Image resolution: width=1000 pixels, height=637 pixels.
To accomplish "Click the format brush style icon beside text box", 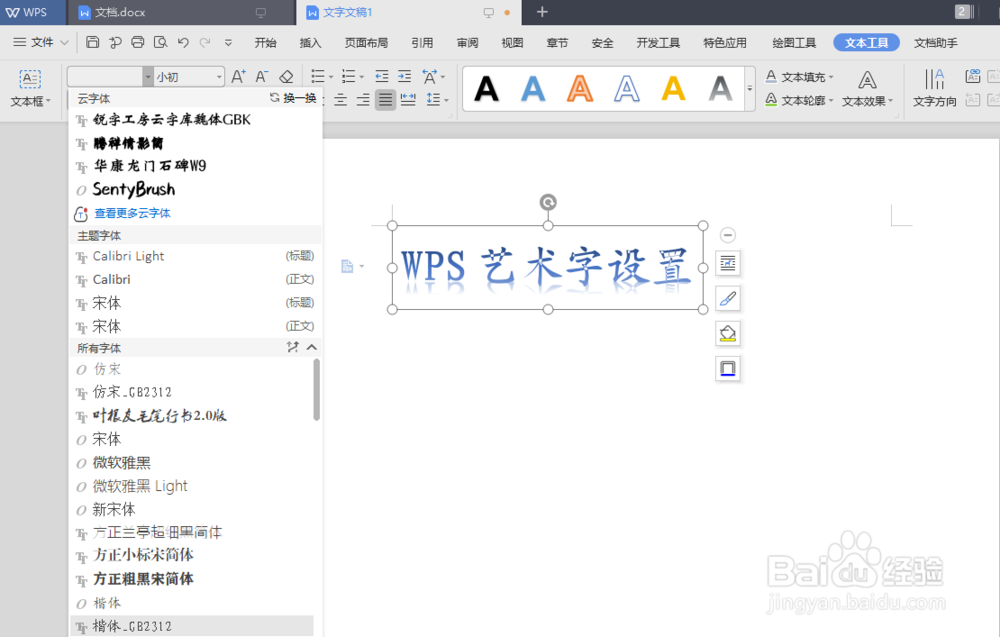I will coord(728,298).
